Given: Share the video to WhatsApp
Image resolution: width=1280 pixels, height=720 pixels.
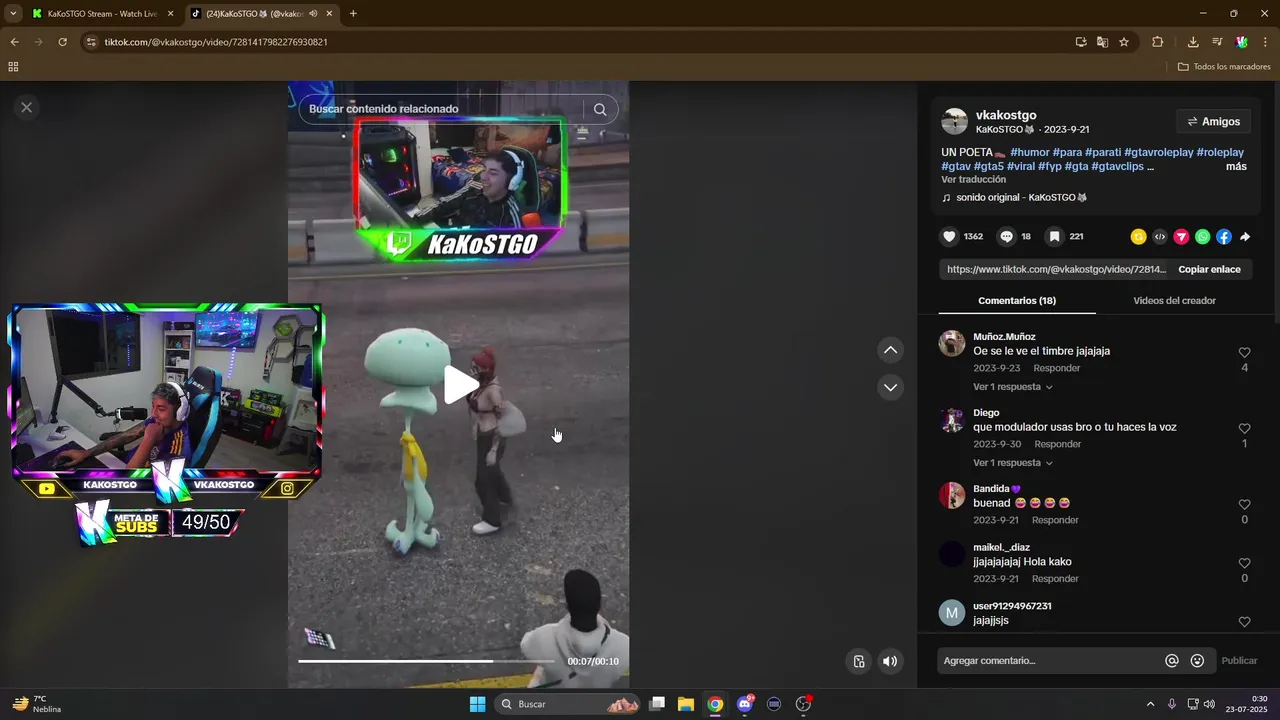Looking at the screenshot, I should click(x=1202, y=237).
